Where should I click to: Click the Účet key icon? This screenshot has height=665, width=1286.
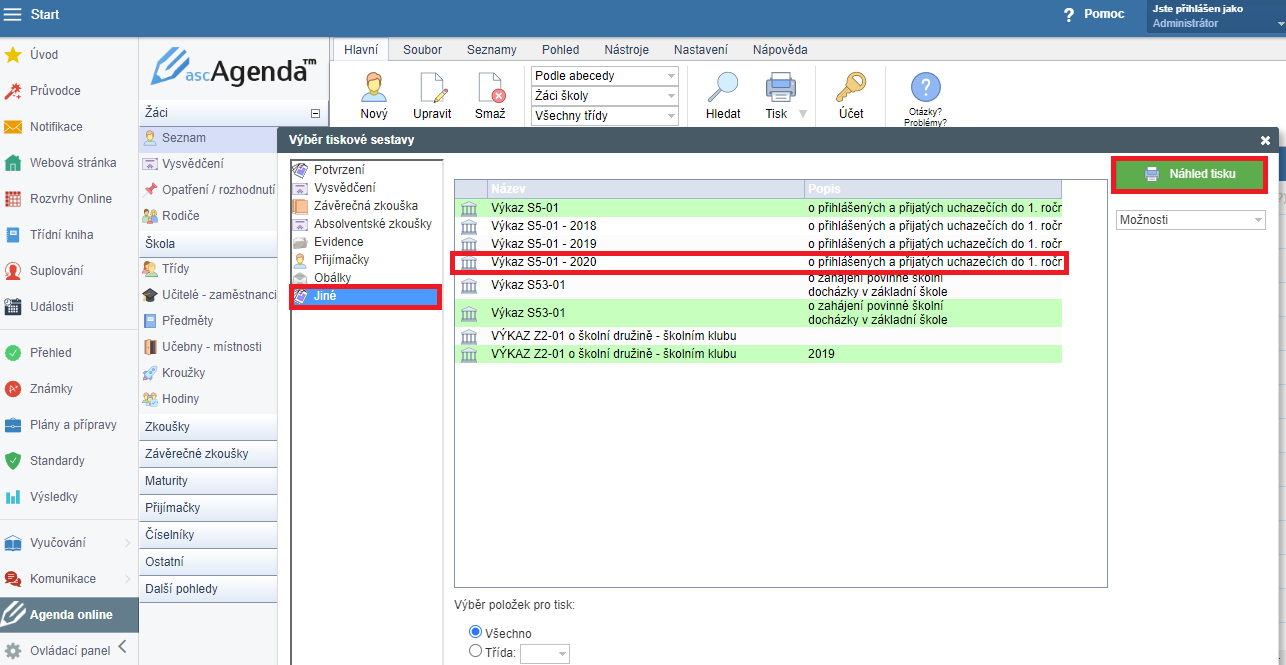[x=851, y=88]
